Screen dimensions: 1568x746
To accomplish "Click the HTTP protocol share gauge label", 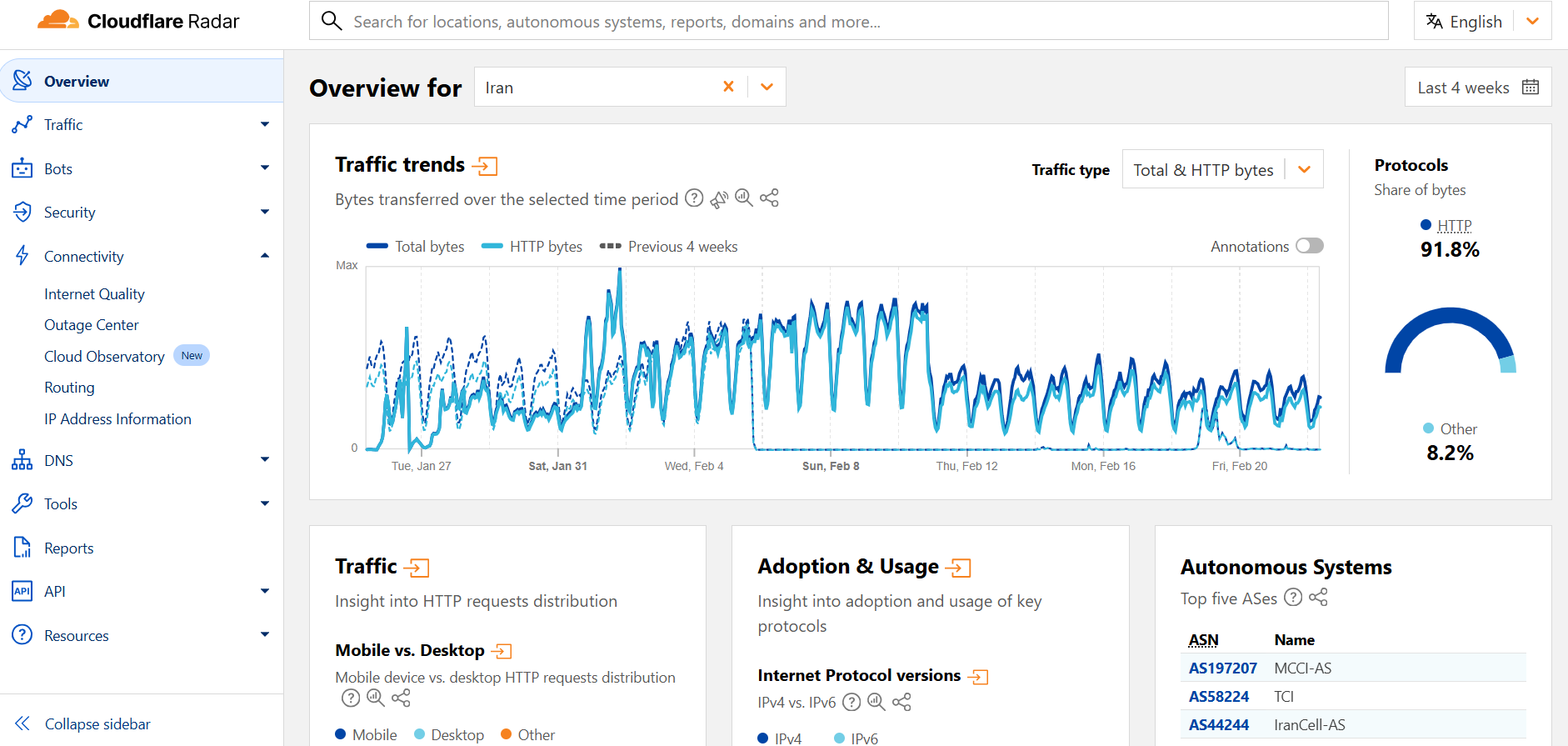I will 1454,225.
